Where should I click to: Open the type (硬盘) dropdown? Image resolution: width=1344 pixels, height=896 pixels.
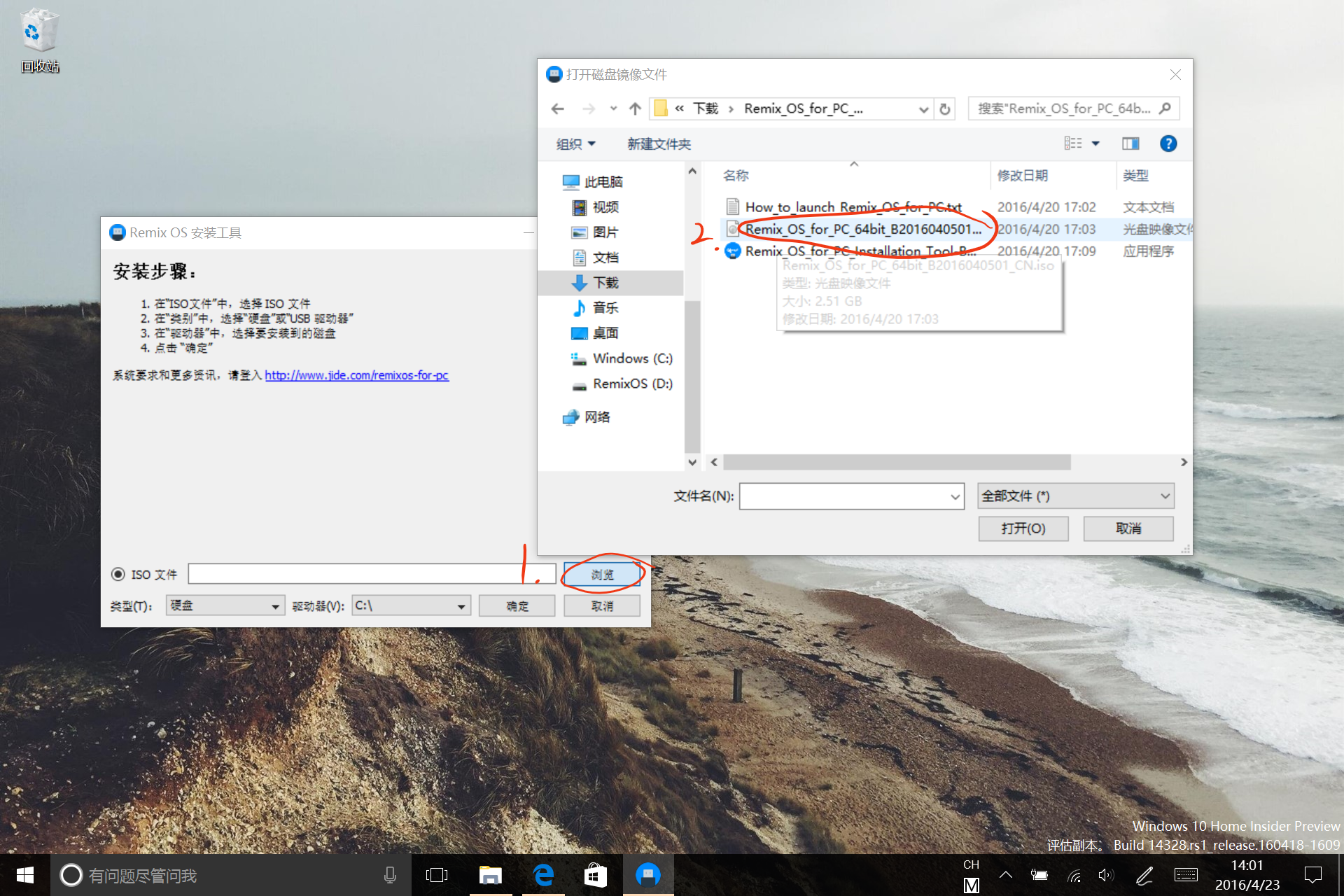point(225,605)
